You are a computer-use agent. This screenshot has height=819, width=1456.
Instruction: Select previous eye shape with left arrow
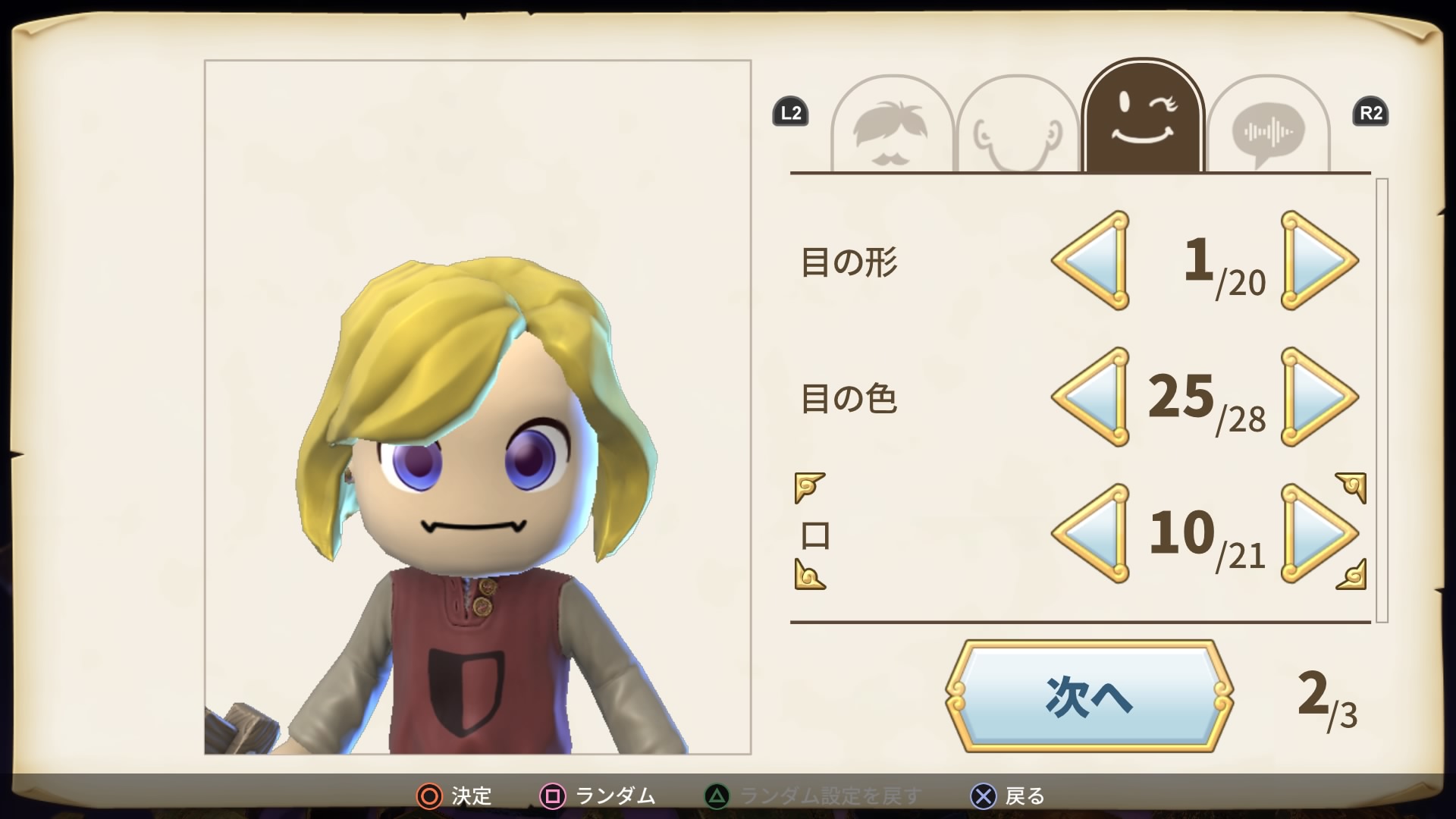pos(1091,260)
